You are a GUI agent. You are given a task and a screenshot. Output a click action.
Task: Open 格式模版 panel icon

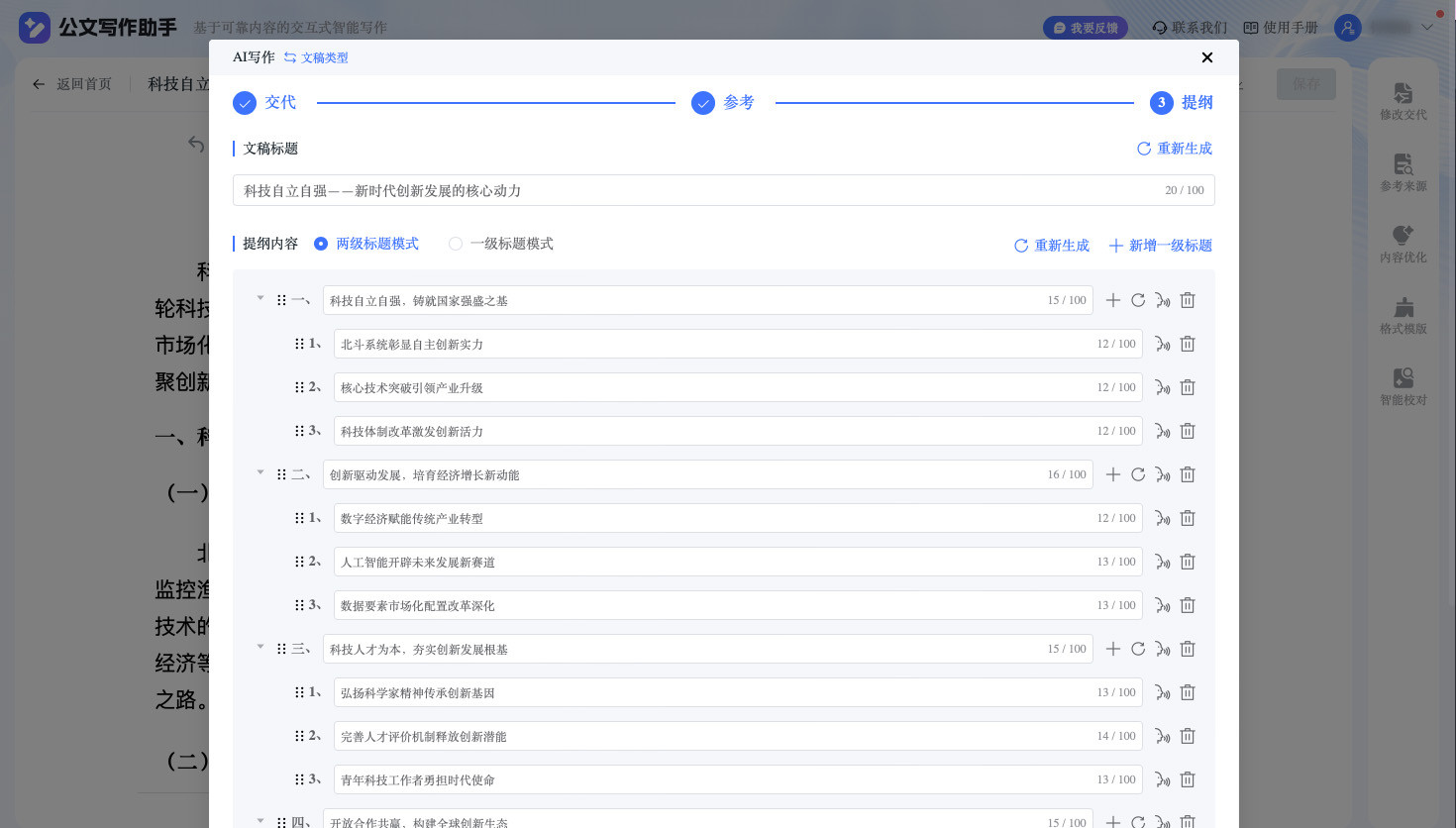coord(1404,316)
